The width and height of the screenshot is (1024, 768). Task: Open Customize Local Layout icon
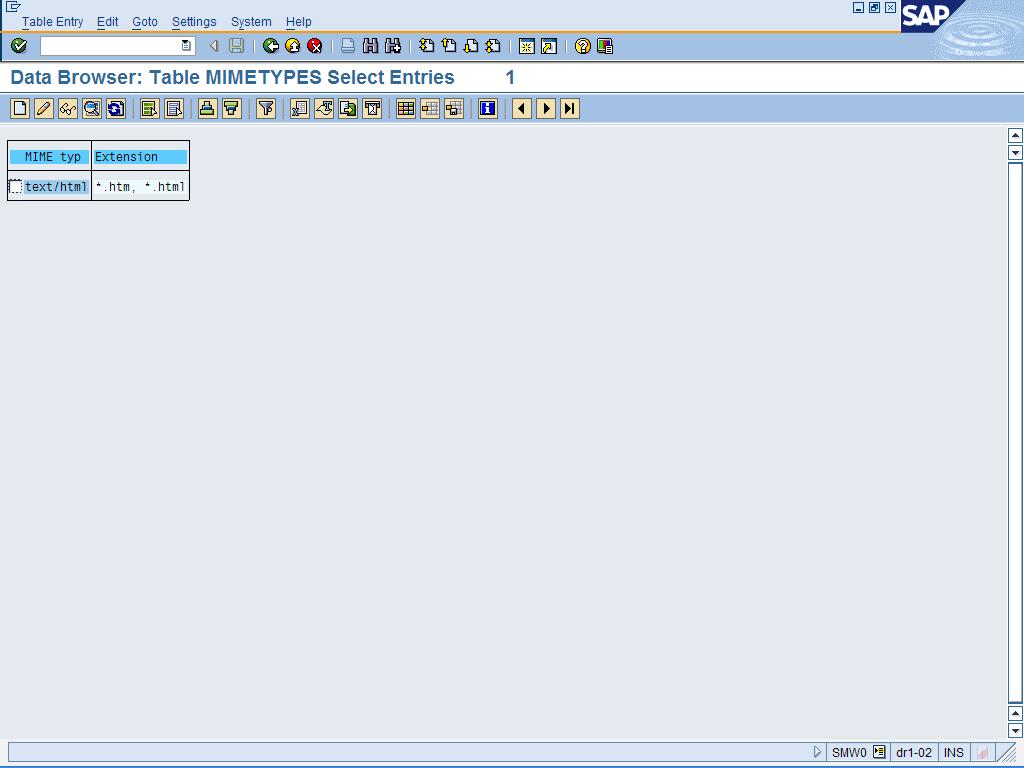point(605,46)
